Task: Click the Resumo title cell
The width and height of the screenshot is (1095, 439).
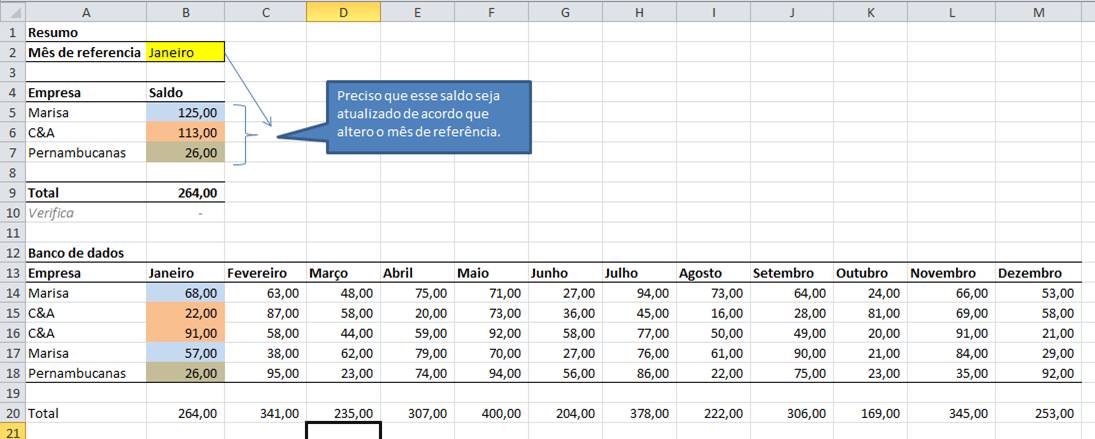Action: [x=86, y=32]
